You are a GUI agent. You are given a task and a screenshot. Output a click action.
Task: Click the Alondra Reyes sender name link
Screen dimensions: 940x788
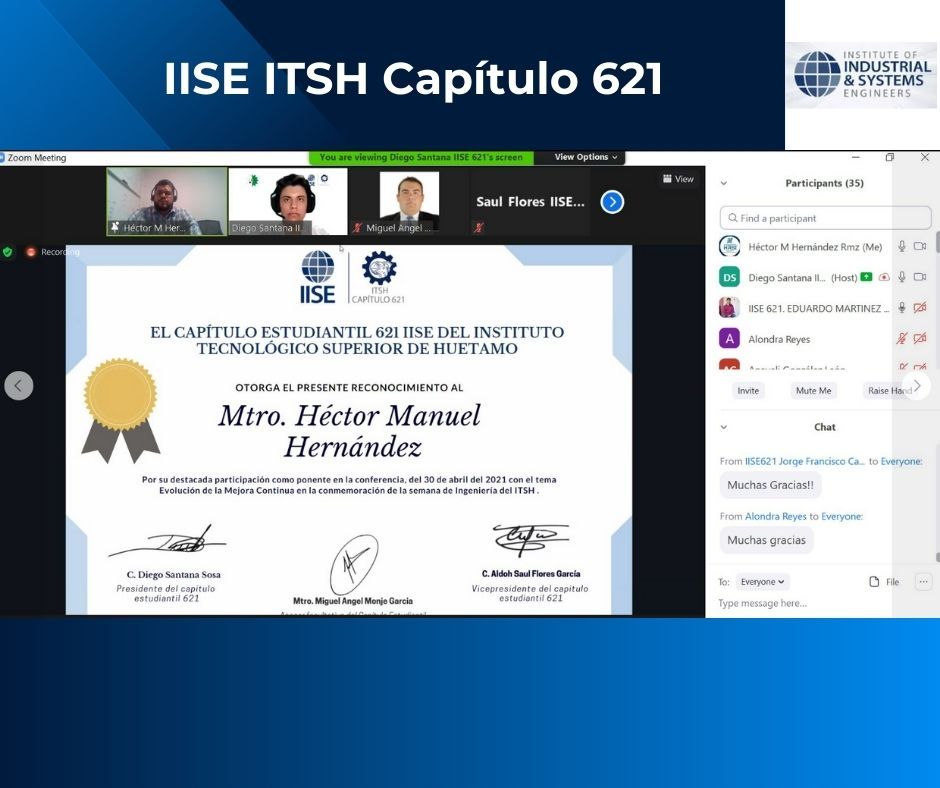(x=775, y=516)
